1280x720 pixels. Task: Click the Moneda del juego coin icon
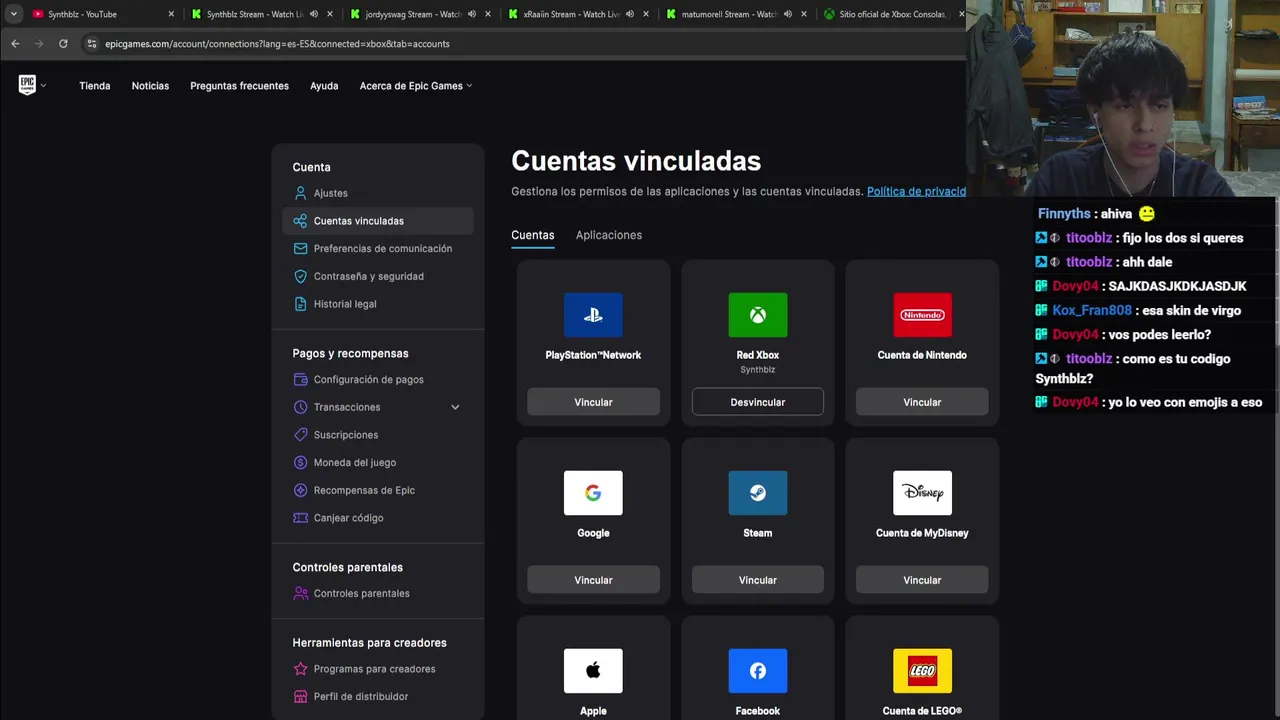pyautogui.click(x=300, y=462)
